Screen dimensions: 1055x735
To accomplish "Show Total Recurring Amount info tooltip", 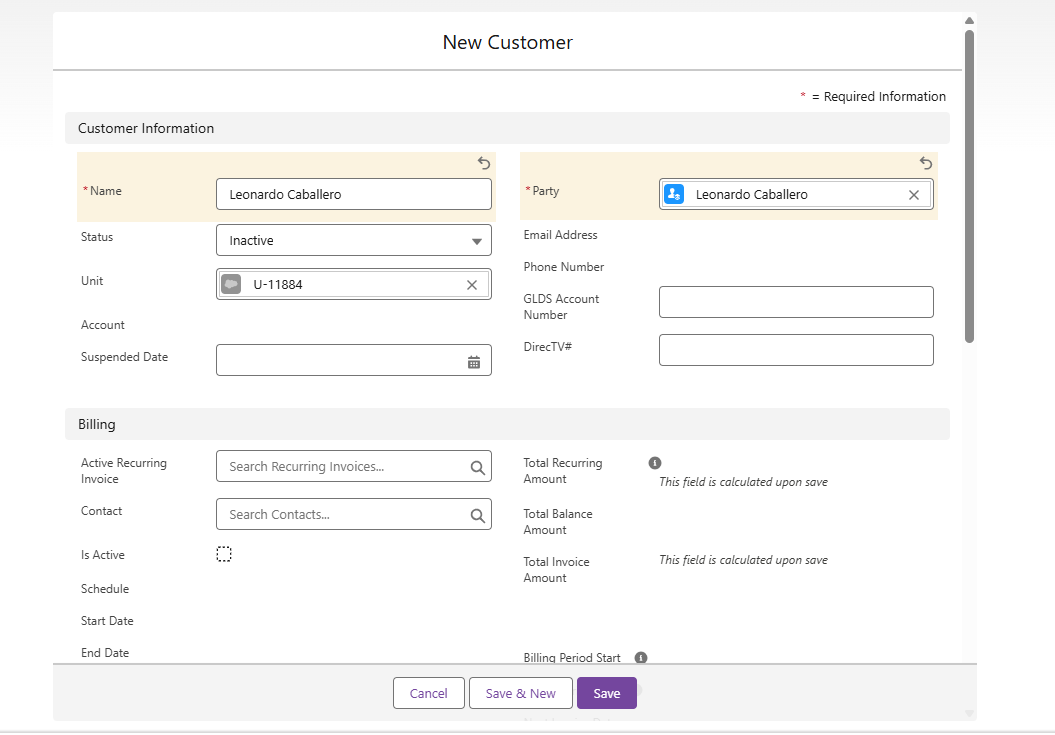I will [x=655, y=463].
